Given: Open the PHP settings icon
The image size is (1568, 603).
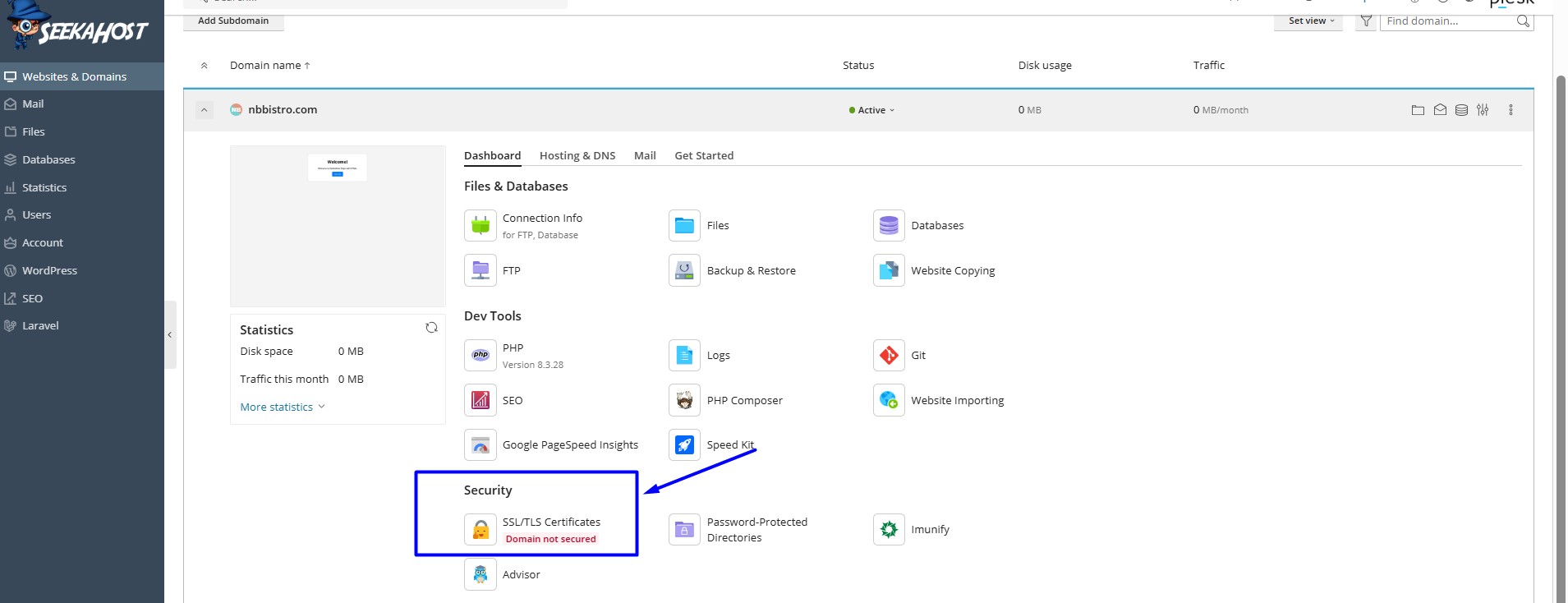Looking at the screenshot, I should click(481, 355).
